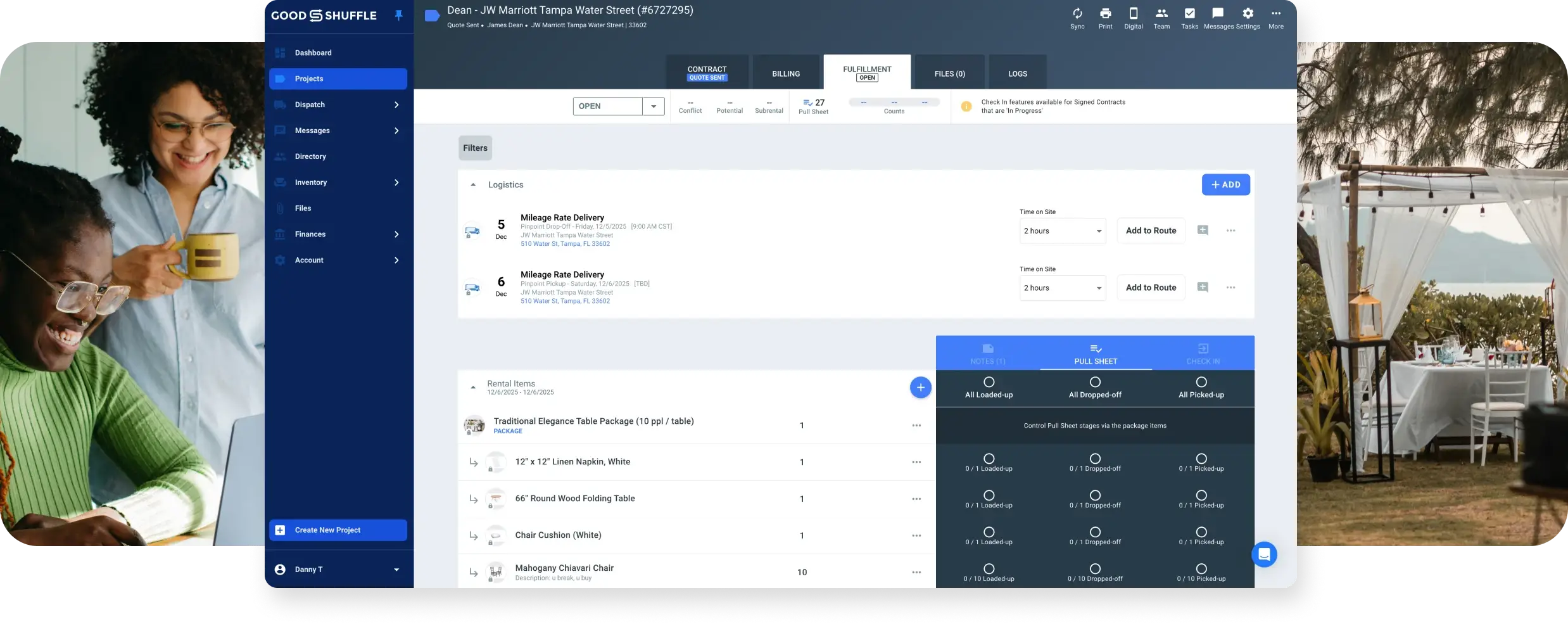Toggle All Picked-up circle
Viewport: 1568px width, 631px height.
point(1201,382)
